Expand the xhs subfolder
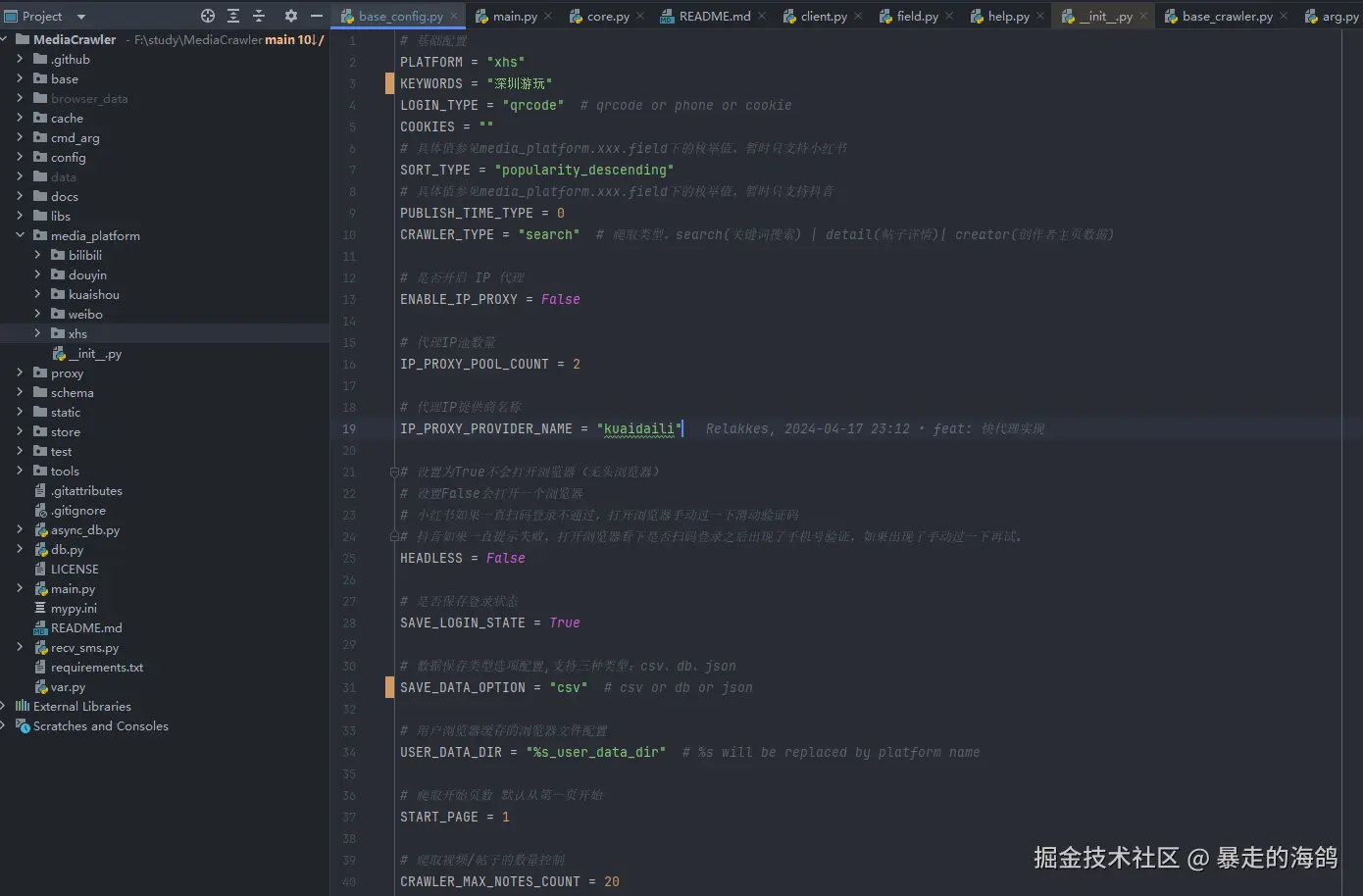The image size is (1363, 896). point(37,333)
